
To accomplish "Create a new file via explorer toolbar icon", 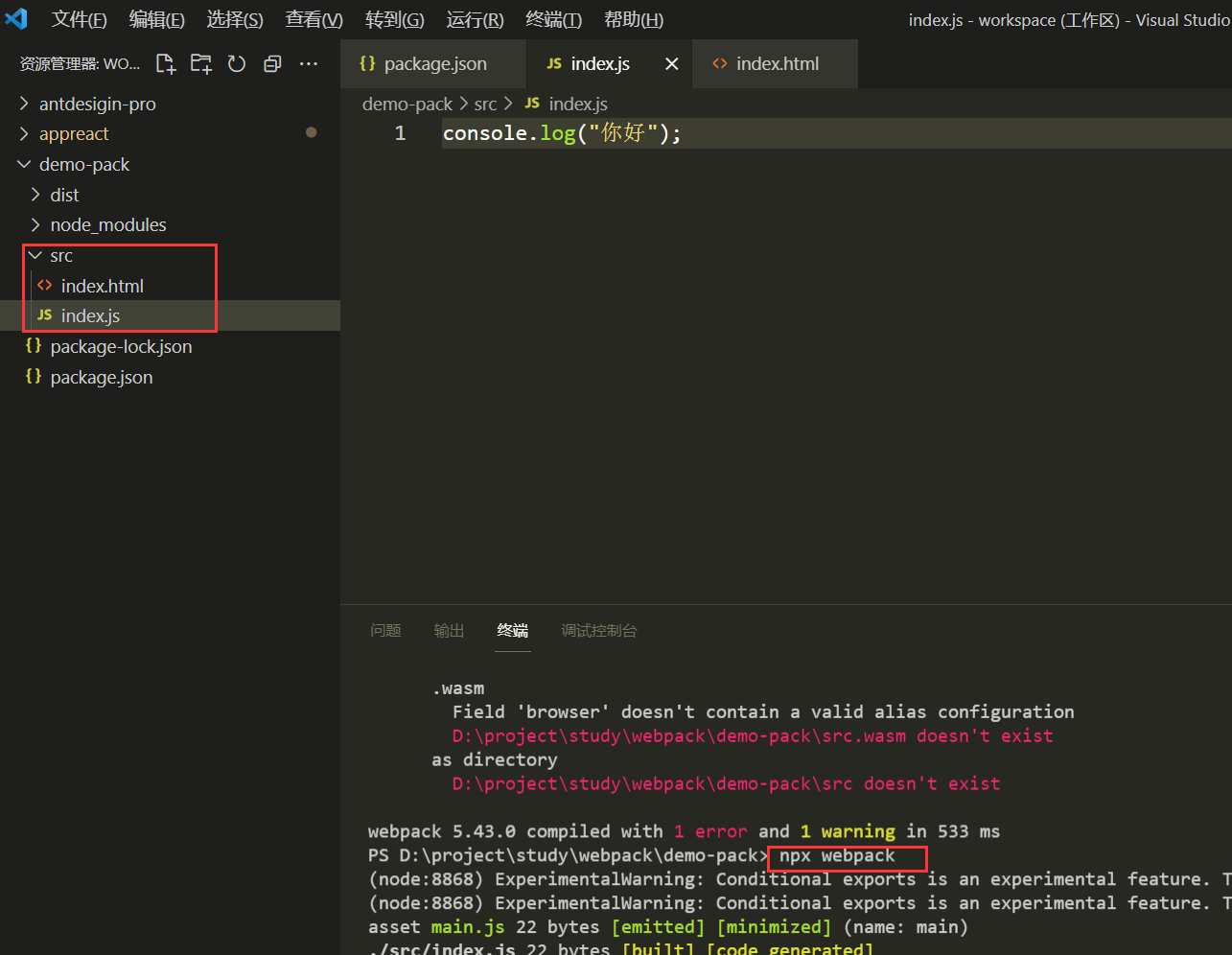I will (x=166, y=63).
